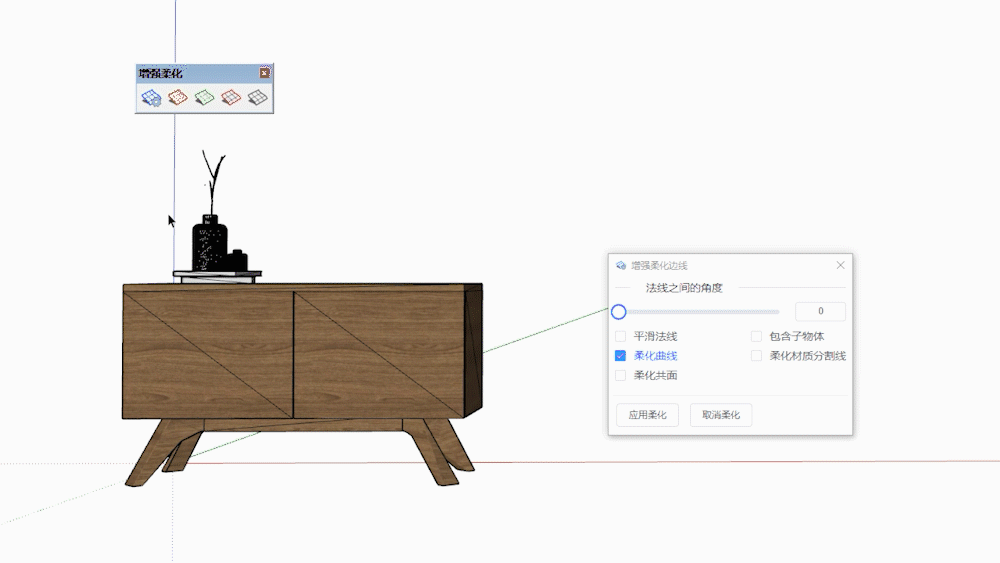The height and width of the screenshot is (563, 1000).
Task: Select the red grid soften icon
Action: coord(231,97)
